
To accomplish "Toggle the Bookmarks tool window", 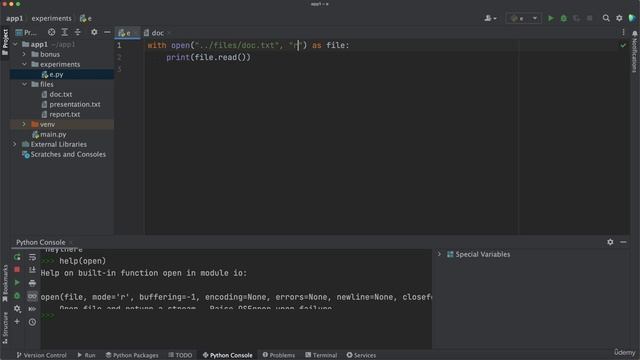I will [5, 283].
